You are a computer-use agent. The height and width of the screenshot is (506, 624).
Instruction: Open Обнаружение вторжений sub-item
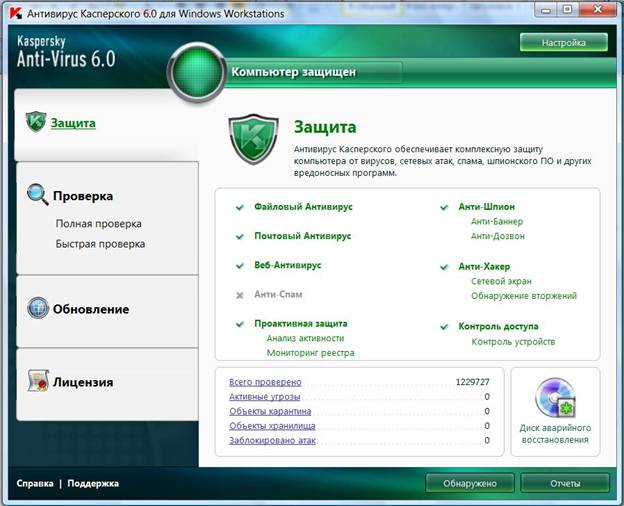pyautogui.click(x=524, y=296)
